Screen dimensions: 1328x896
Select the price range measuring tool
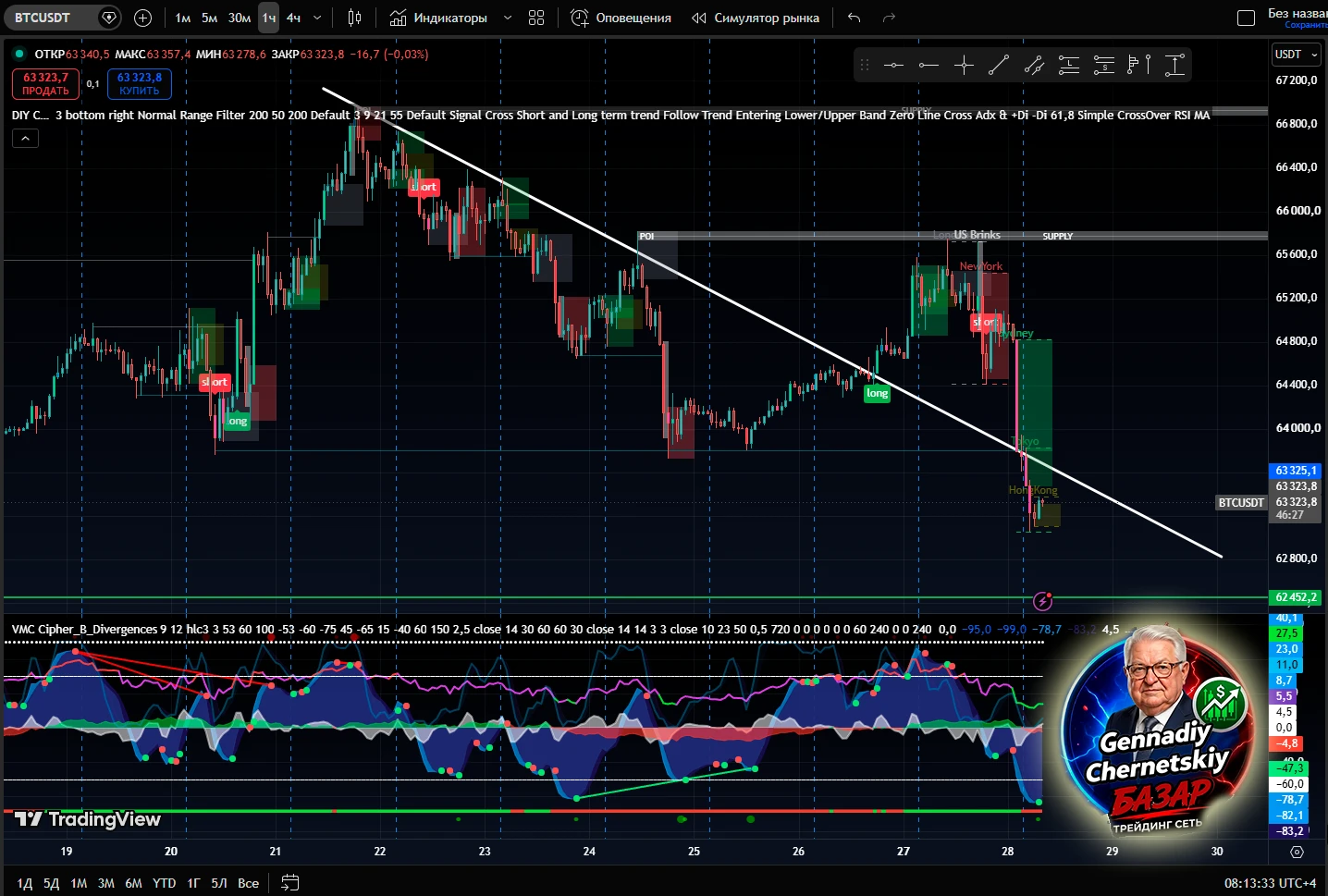[1174, 65]
